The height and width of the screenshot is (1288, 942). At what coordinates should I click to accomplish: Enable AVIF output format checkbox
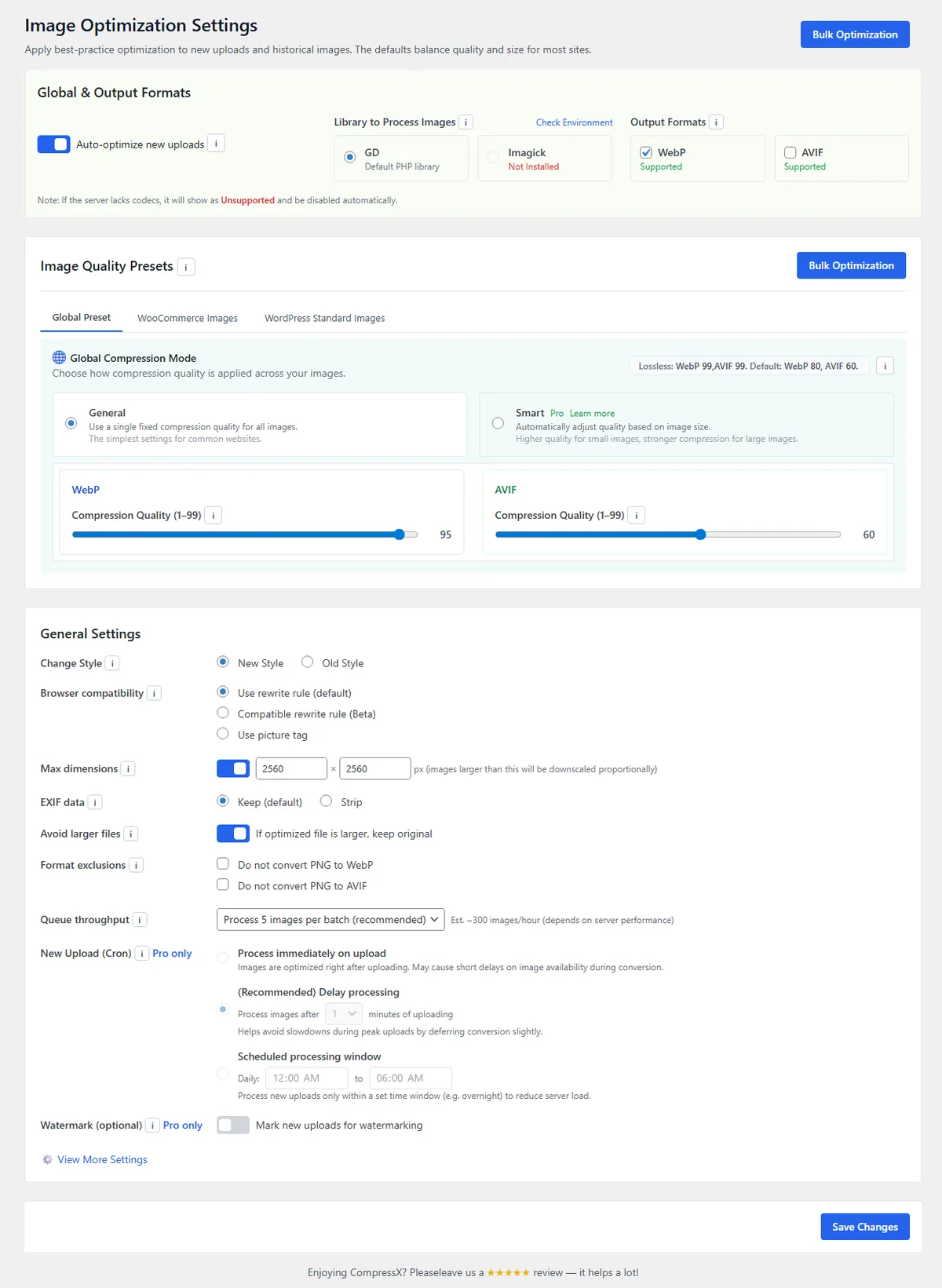(x=790, y=152)
